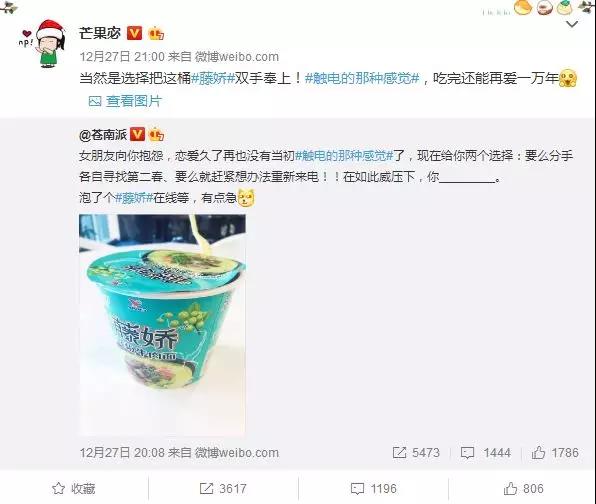596x504 pixels.
Task: Click repost button showing 3617
Action: [x=223, y=488]
